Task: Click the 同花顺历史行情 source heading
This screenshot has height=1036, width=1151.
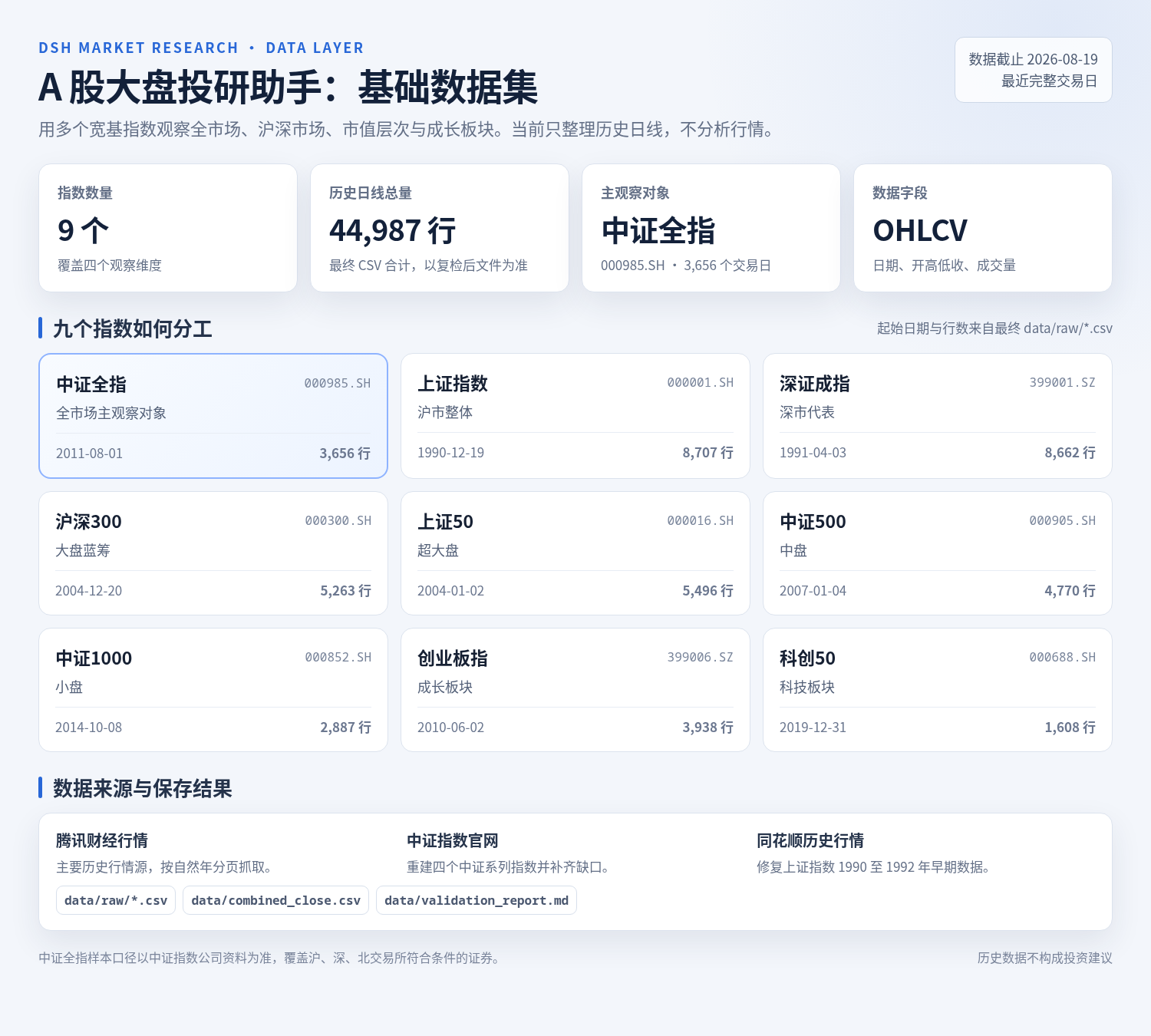Action: pos(810,841)
